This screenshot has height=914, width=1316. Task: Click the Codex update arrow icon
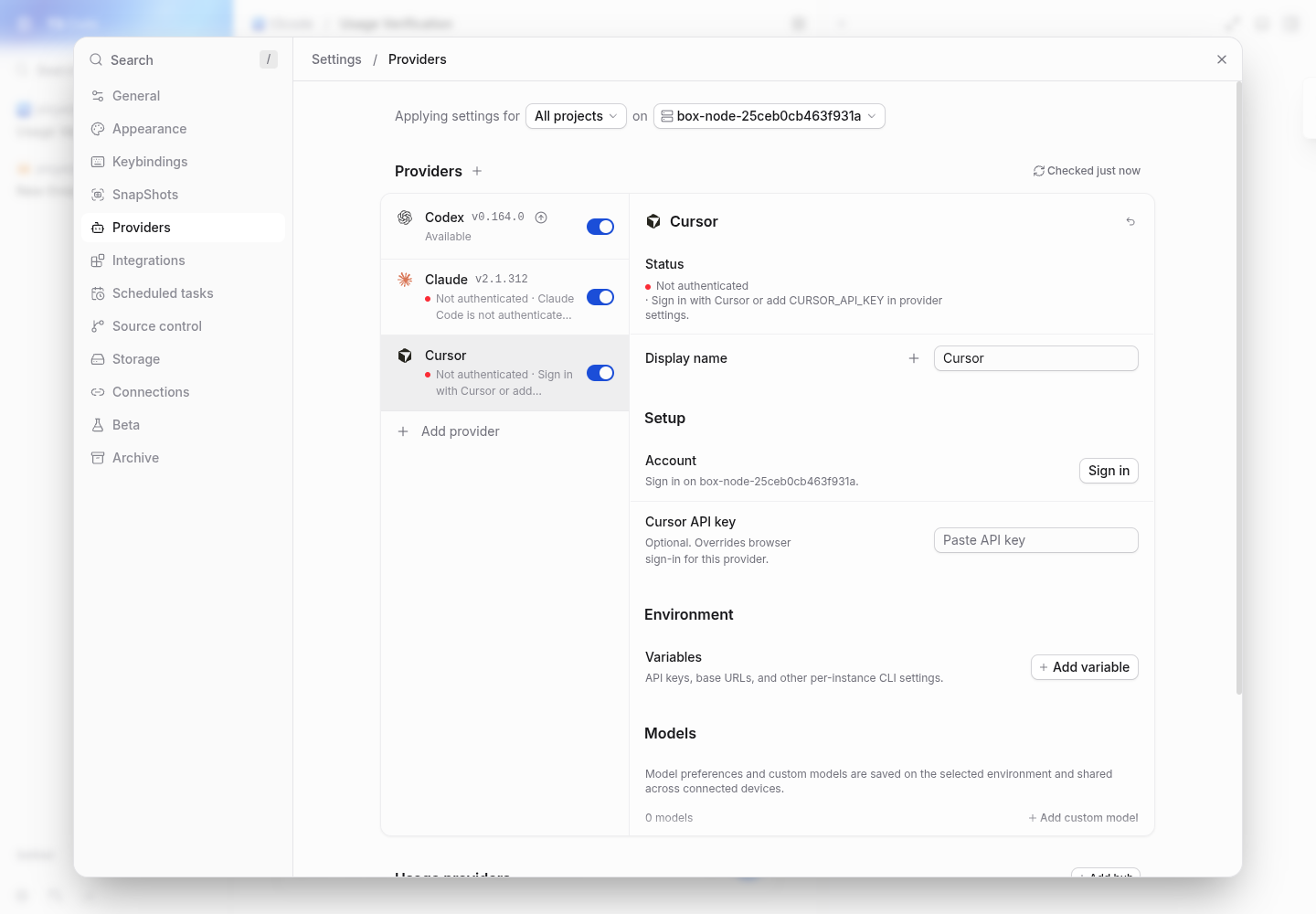541,218
